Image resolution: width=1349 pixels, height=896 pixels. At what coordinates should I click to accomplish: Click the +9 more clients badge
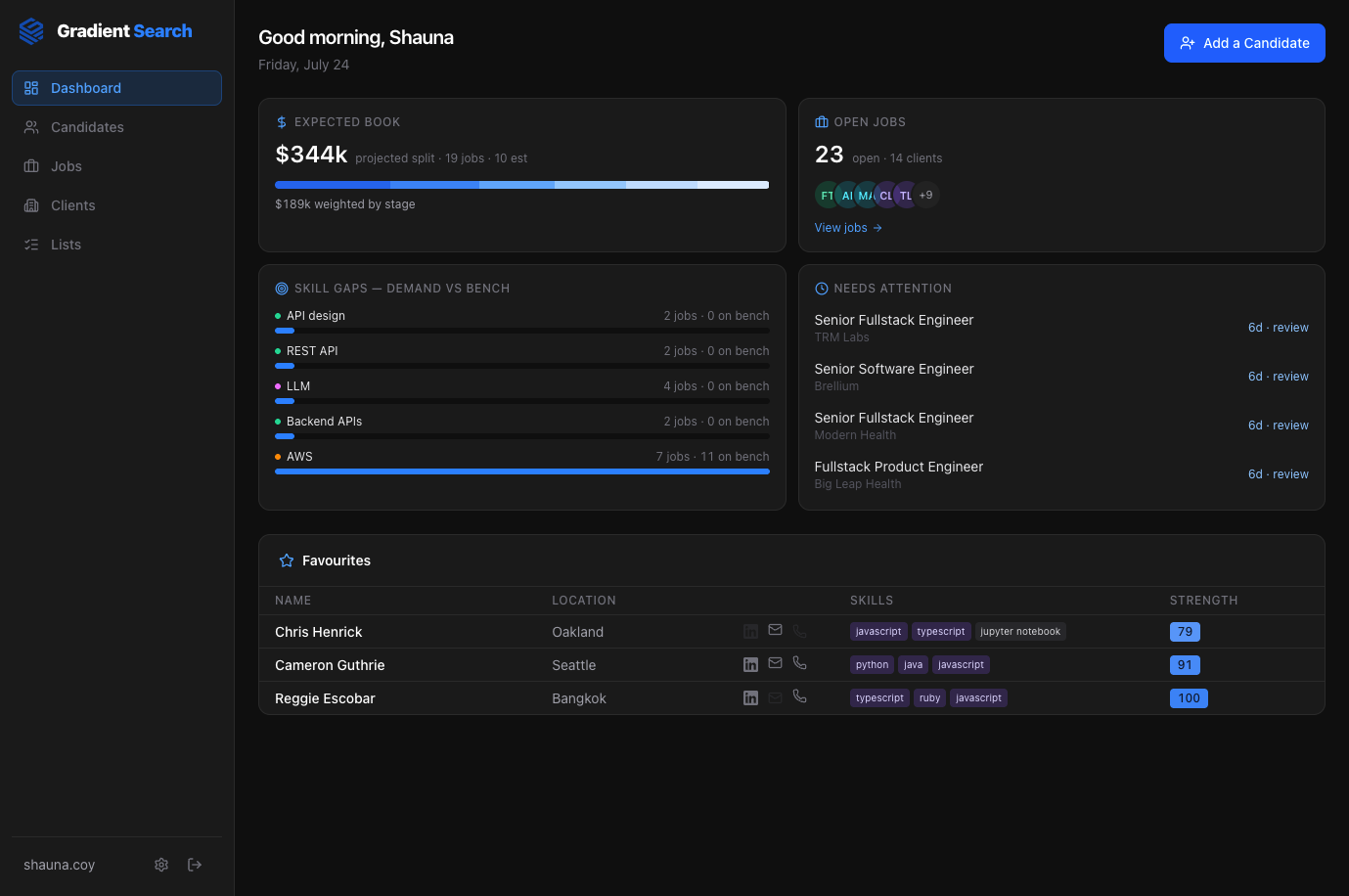[925, 195]
